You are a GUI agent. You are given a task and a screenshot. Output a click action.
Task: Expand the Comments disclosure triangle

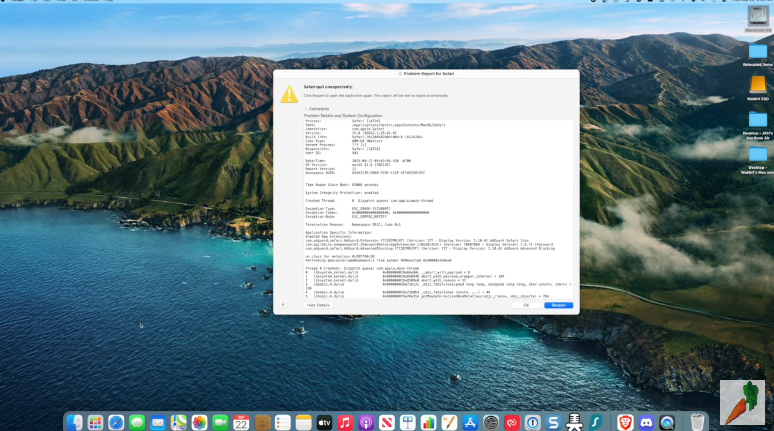click(x=306, y=108)
